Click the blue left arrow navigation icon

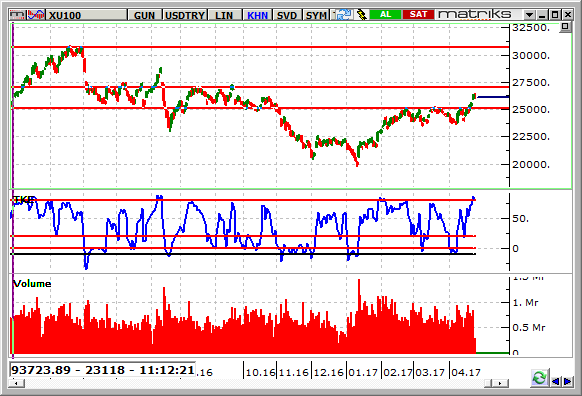[x=556, y=381]
